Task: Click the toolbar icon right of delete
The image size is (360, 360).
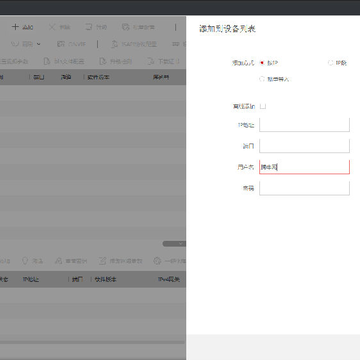Action: [88, 27]
